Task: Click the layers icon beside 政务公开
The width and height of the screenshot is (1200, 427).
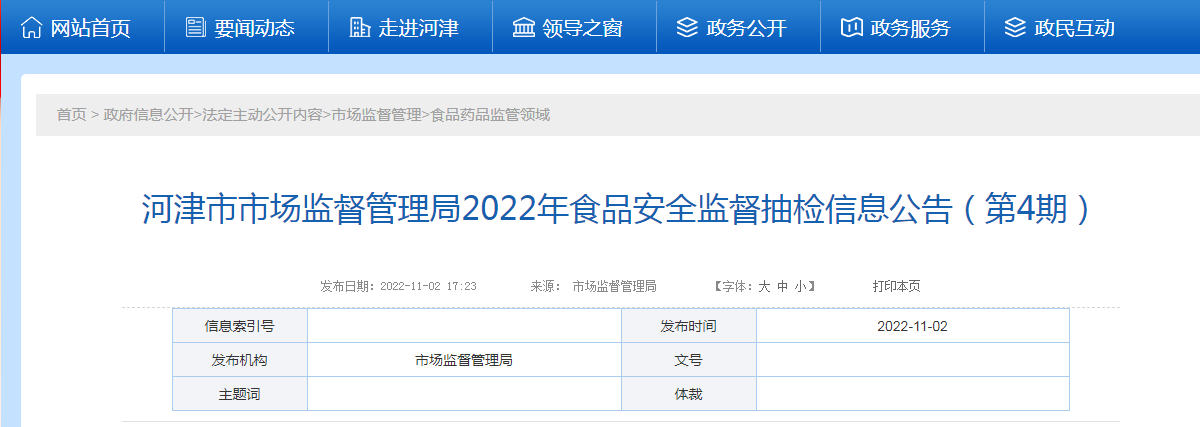Action: (x=687, y=28)
